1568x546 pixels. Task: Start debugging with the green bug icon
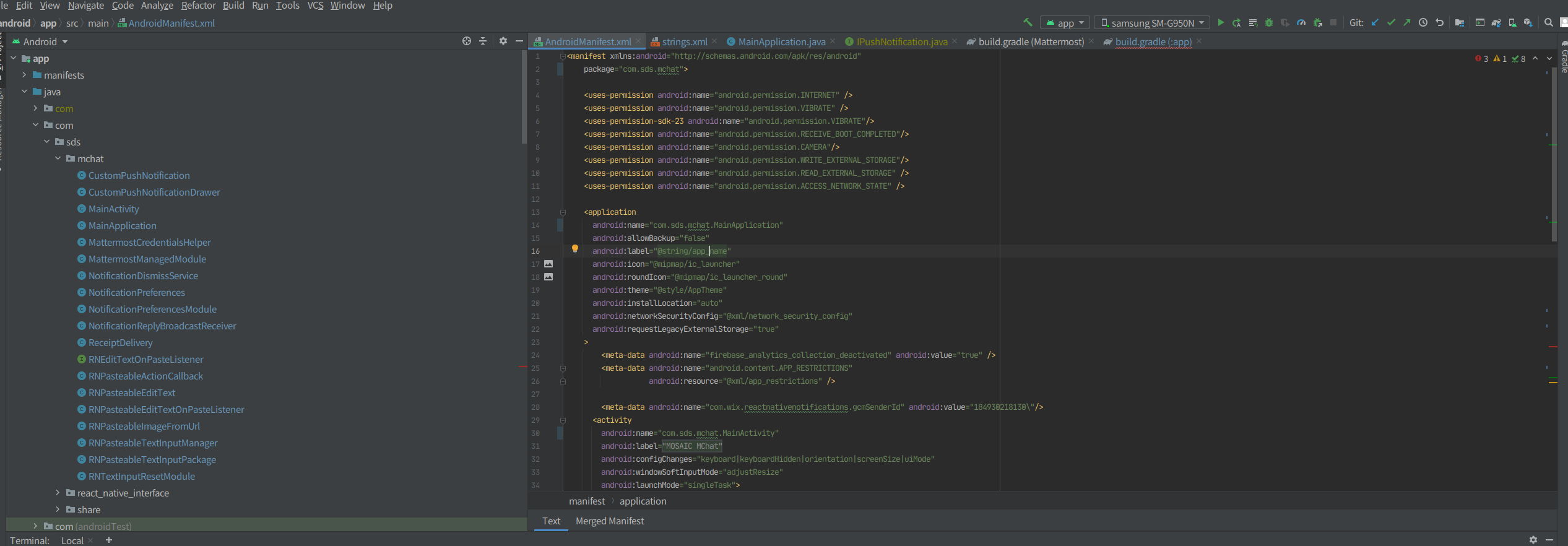point(1268,23)
